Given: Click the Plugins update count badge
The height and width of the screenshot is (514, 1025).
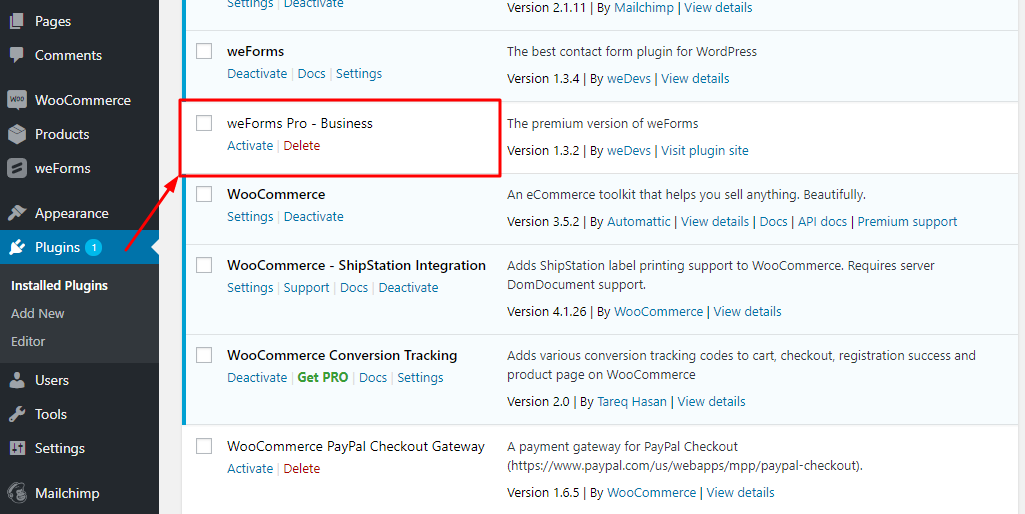Looking at the screenshot, I should pyautogui.click(x=93, y=247).
